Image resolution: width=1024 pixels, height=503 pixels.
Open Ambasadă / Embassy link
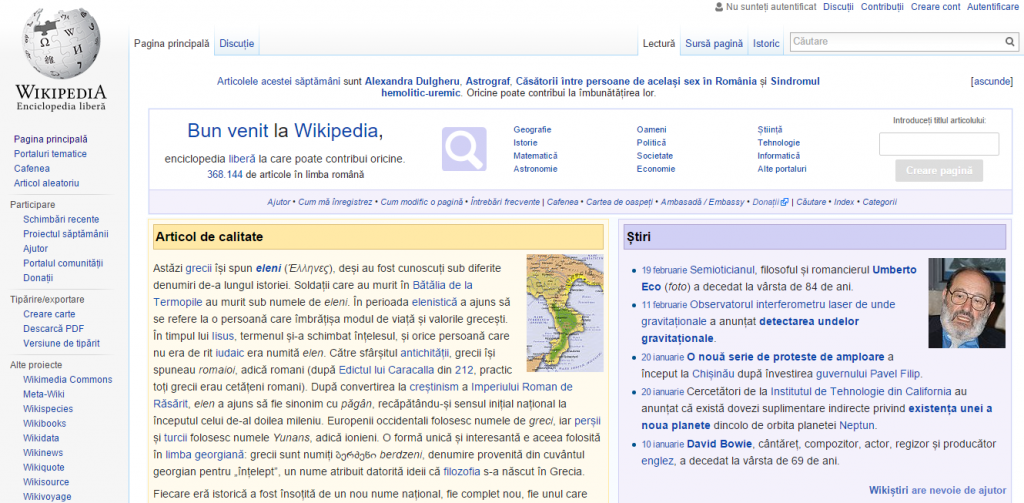[702, 203]
